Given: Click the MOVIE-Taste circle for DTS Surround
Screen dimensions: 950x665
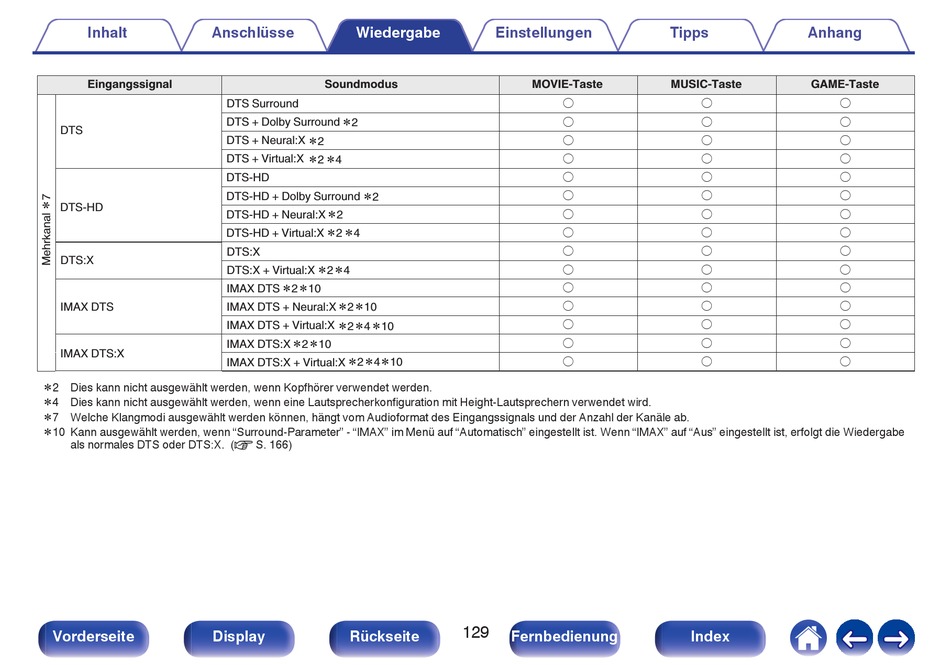Looking at the screenshot, I should (x=567, y=103).
